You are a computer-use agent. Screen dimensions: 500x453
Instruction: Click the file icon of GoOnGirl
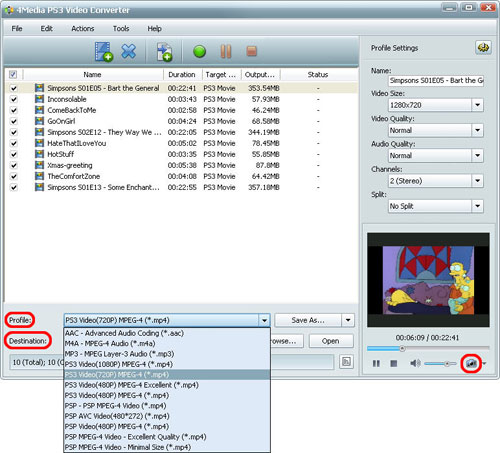point(39,121)
